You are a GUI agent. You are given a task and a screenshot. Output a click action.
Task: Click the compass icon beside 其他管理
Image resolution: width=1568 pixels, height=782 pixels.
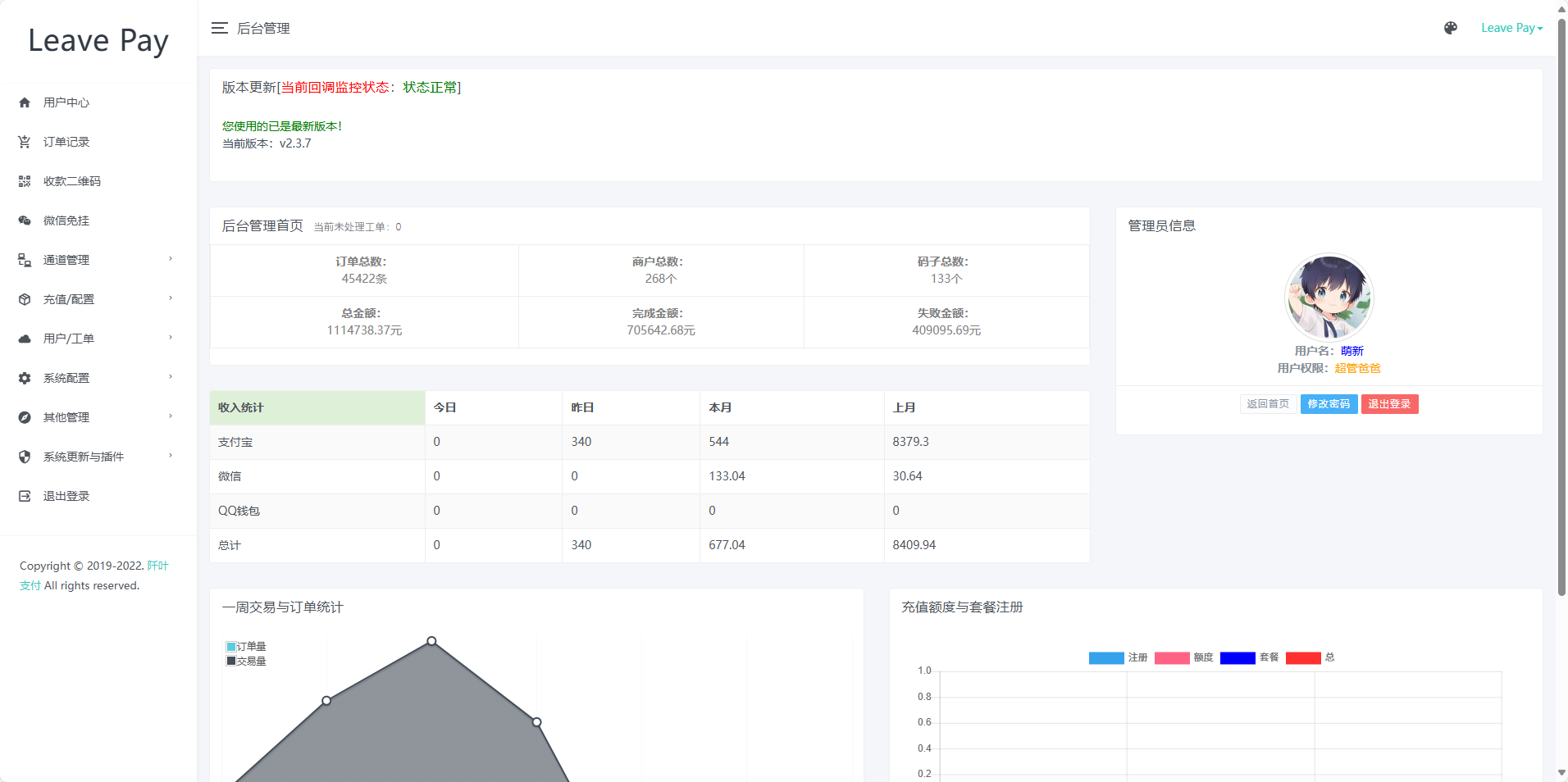click(25, 417)
